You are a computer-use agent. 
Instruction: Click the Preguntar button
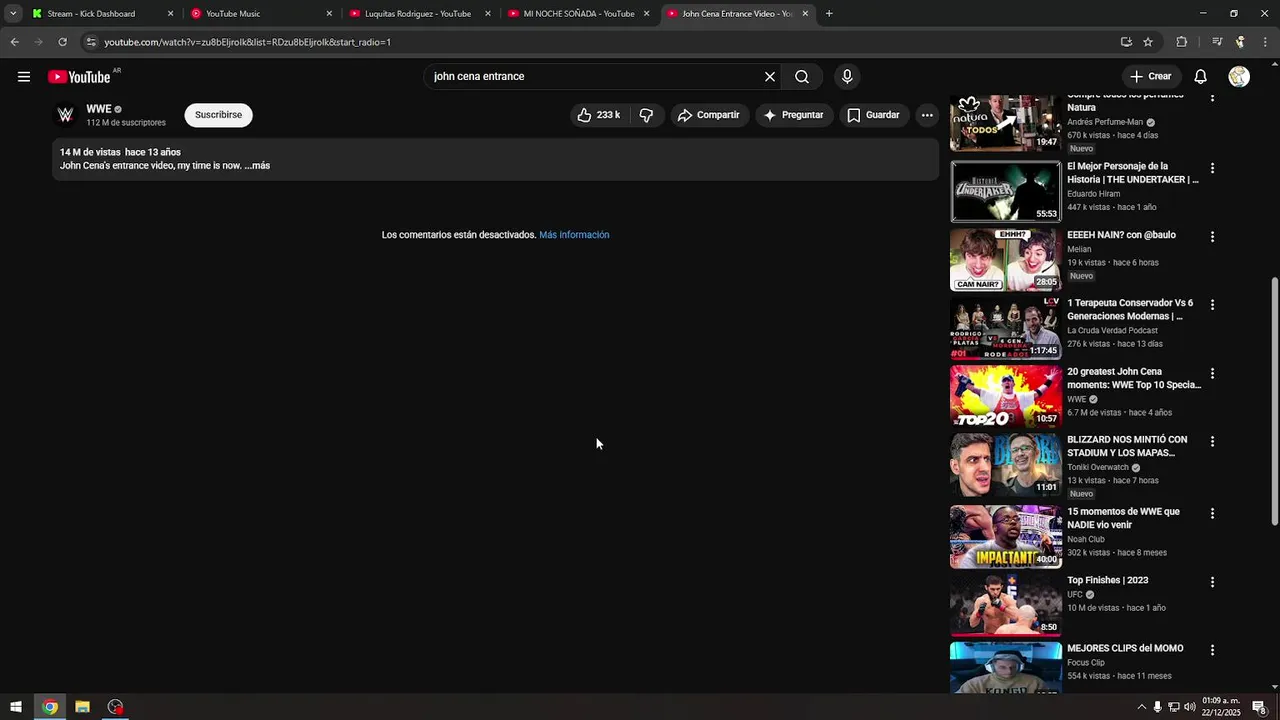[x=793, y=115]
